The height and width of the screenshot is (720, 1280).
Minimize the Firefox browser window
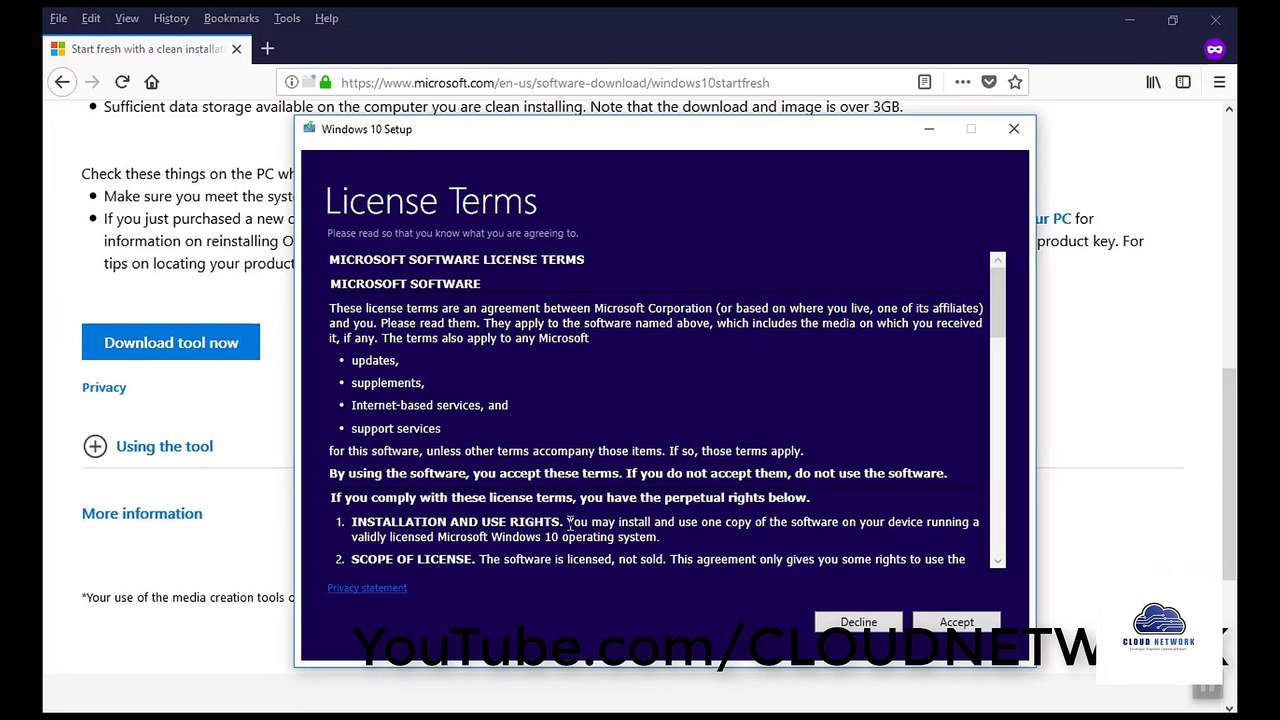tap(1129, 19)
